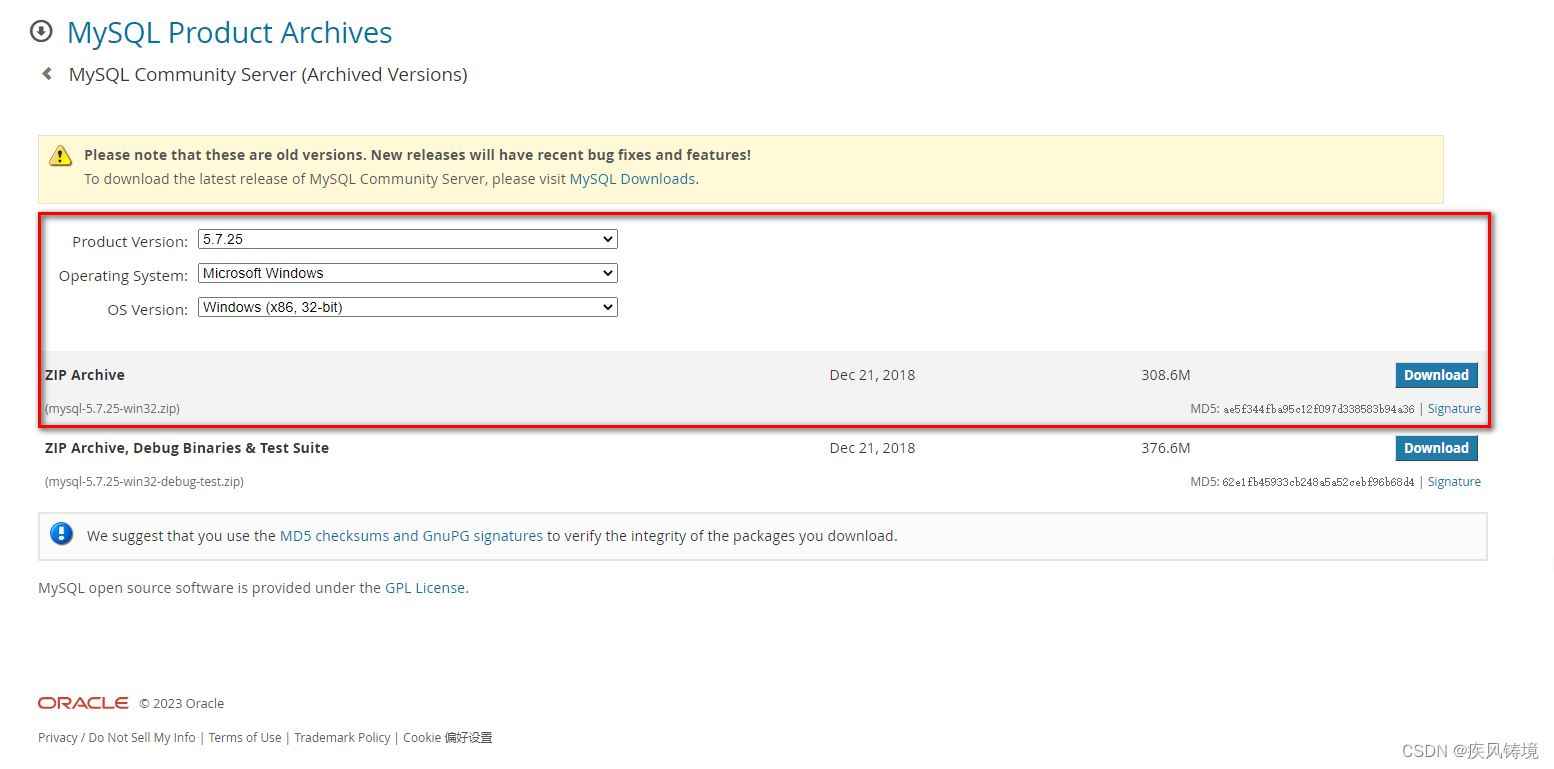
Task: Follow the MySQL Downloads link
Action: click(x=632, y=179)
